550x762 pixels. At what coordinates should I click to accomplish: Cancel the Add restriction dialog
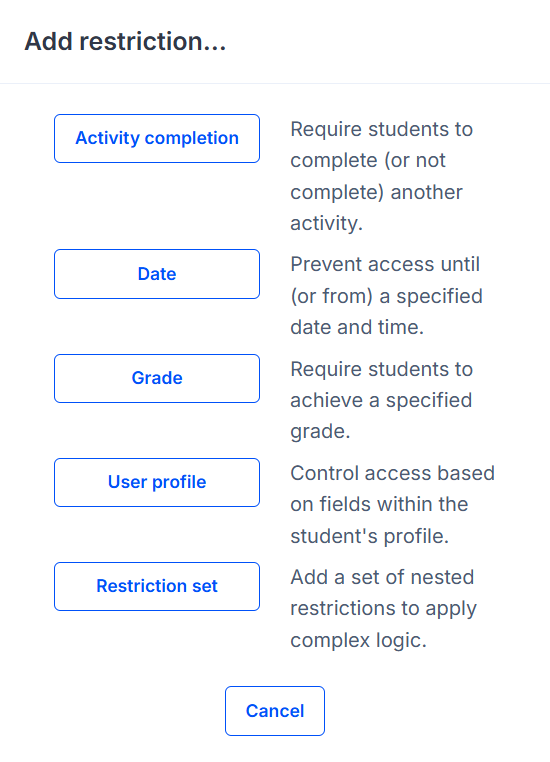pos(275,711)
